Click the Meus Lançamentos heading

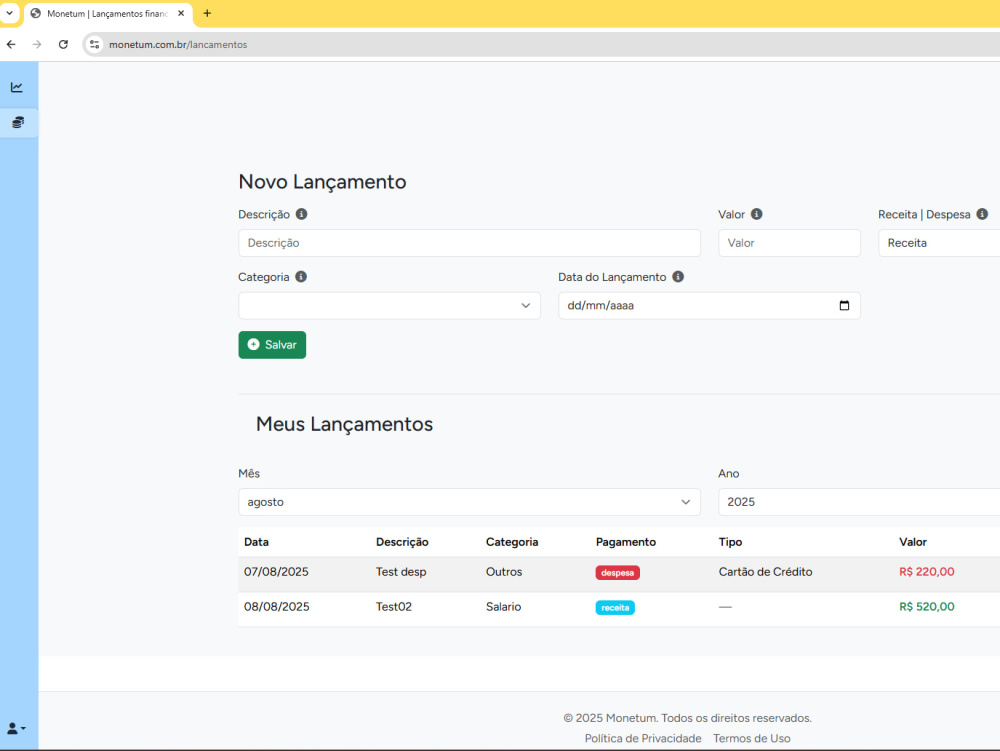pos(344,425)
